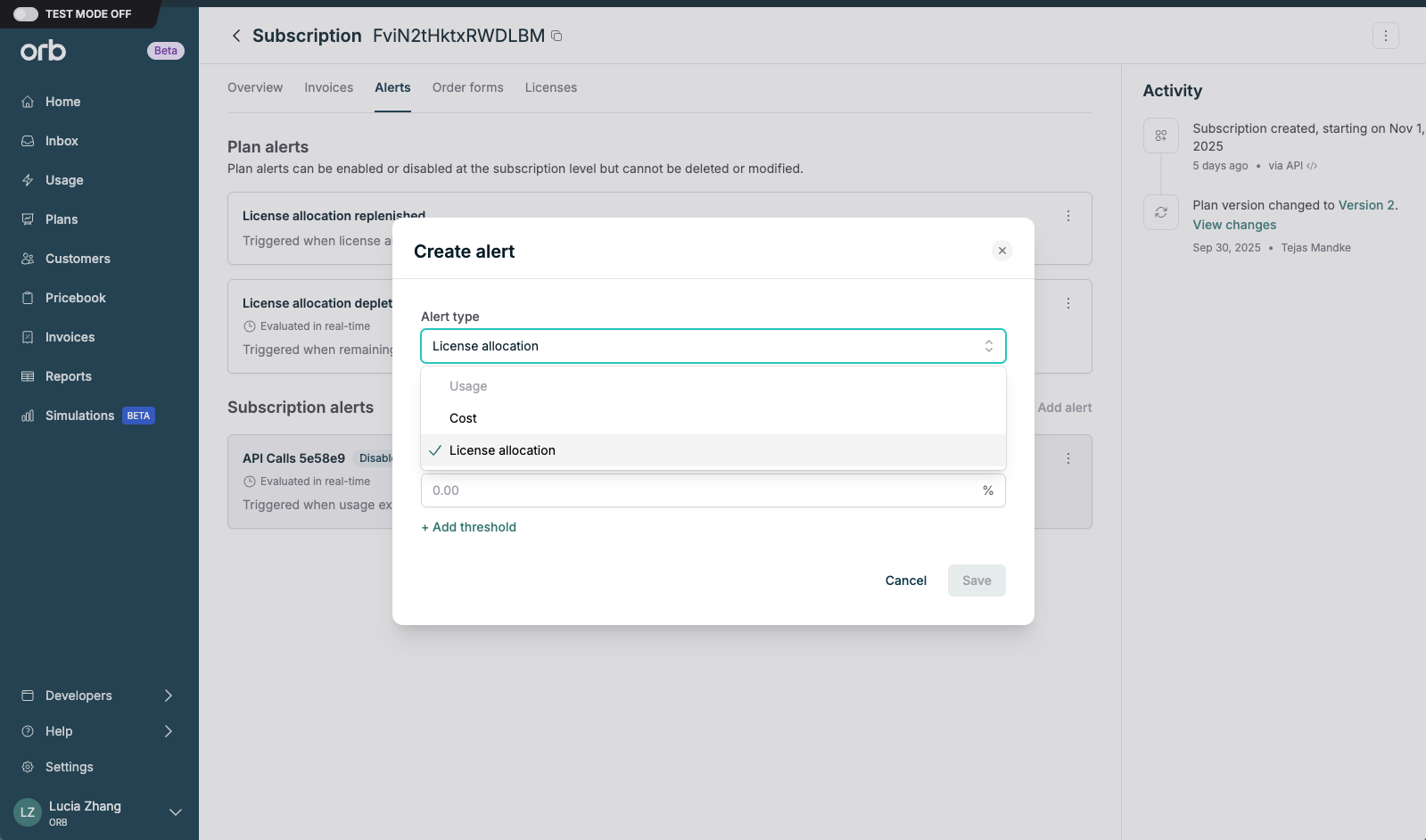Click the Pricebook clipboard icon

pos(28,298)
